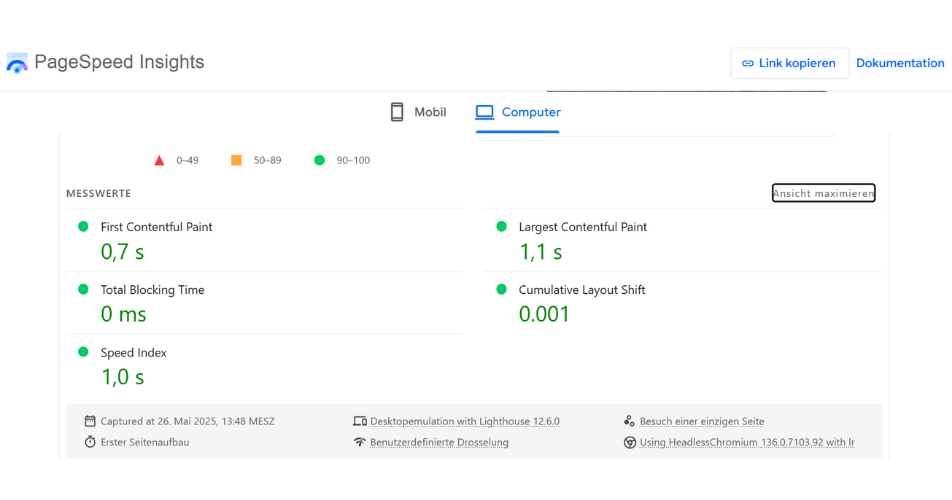Click green dot next to Speed Index
The width and height of the screenshot is (952, 500).
click(x=83, y=352)
